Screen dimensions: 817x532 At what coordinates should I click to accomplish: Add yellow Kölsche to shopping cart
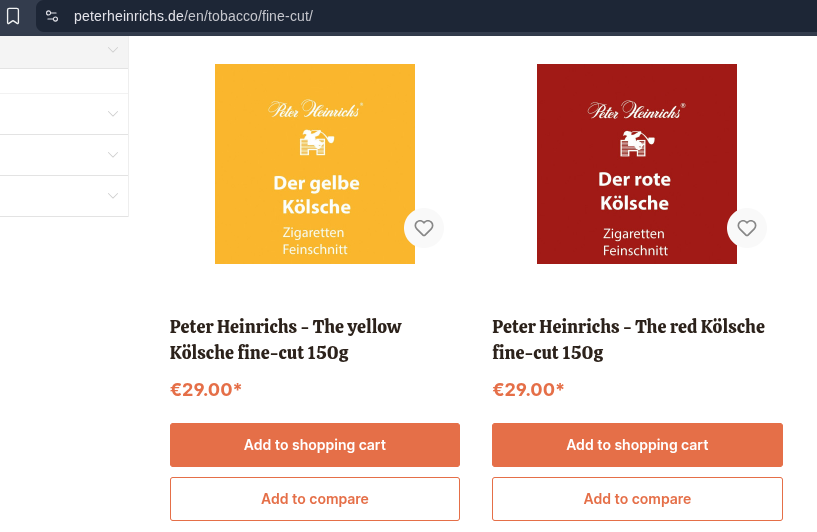tap(315, 445)
